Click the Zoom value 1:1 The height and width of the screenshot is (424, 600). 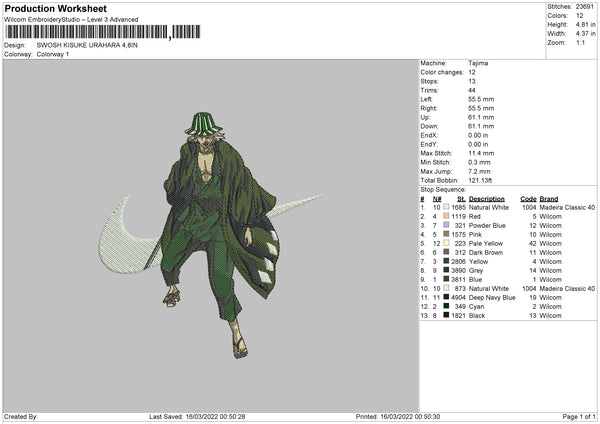580,42
